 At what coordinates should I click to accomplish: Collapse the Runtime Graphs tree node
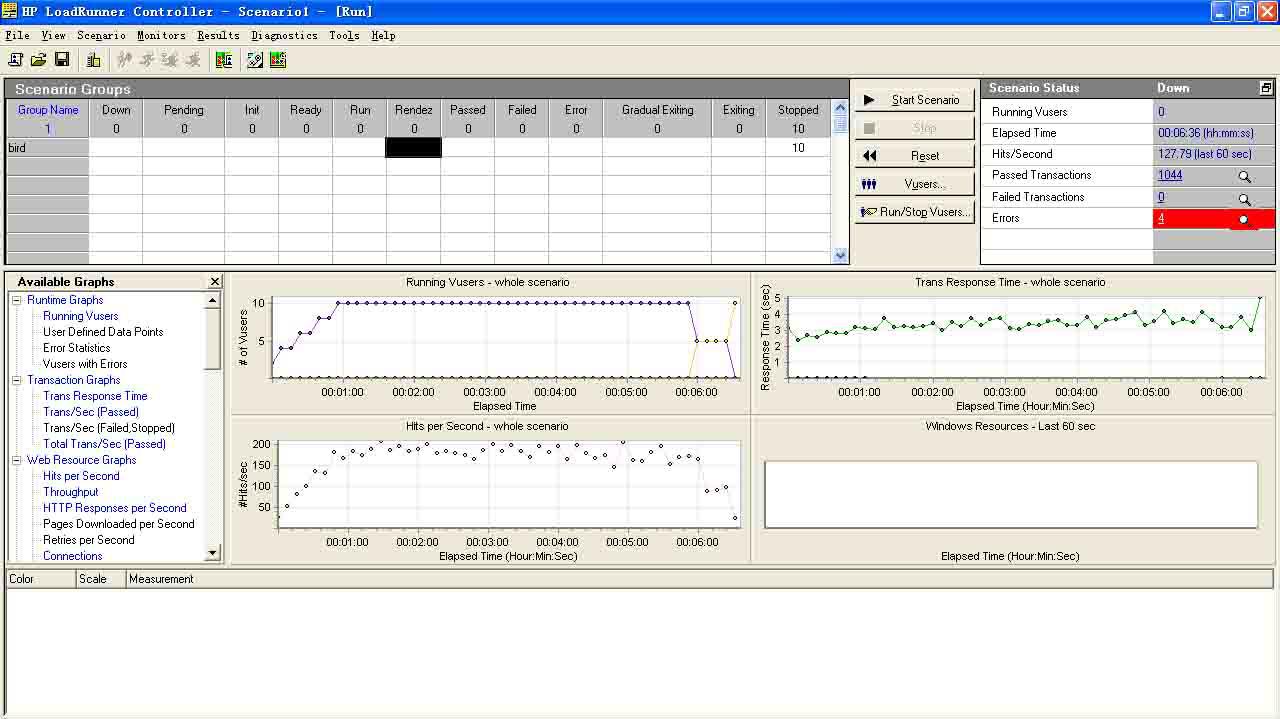pos(16,300)
